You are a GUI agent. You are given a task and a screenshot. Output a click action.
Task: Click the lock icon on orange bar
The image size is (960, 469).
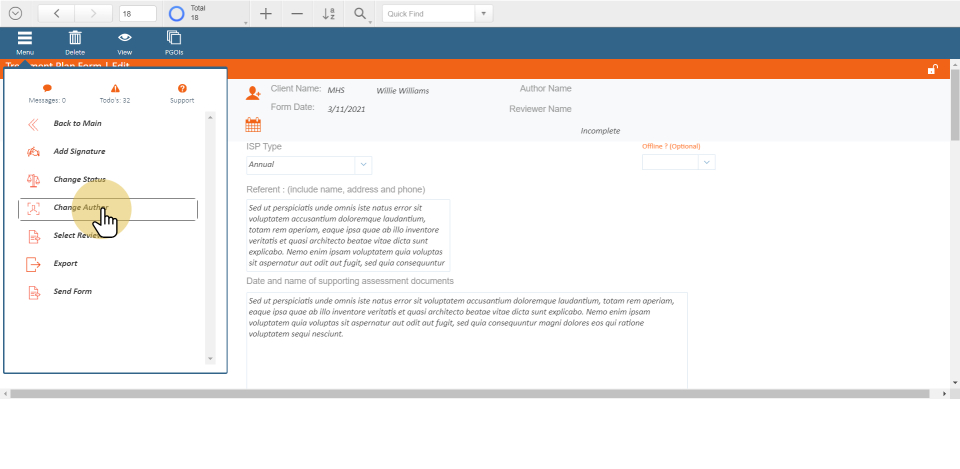click(932, 69)
